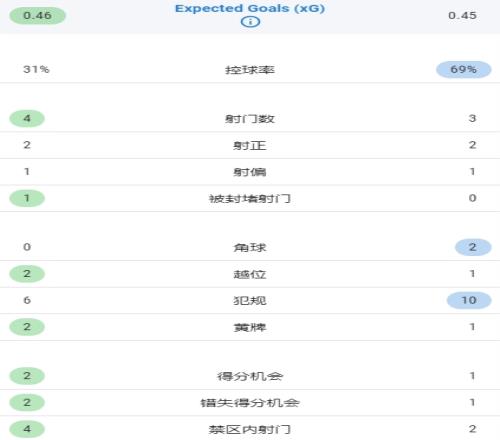Click away 得分机会 value 1

[472, 376]
